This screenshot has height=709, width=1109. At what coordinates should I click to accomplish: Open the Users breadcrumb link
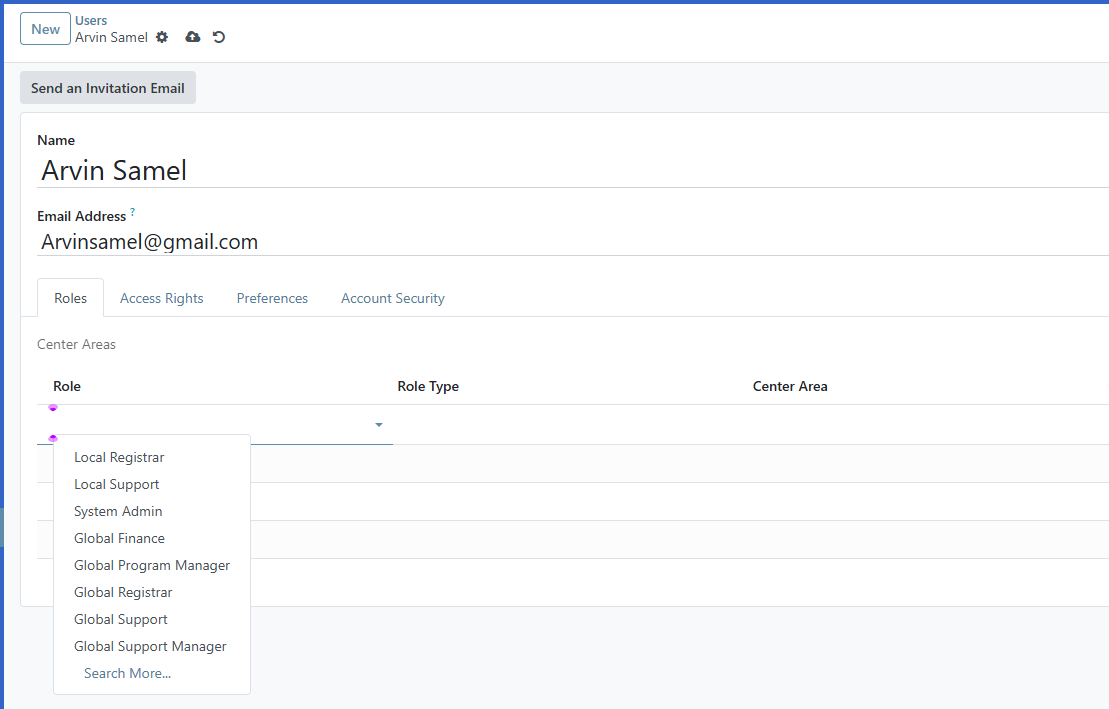(x=90, y=19)
